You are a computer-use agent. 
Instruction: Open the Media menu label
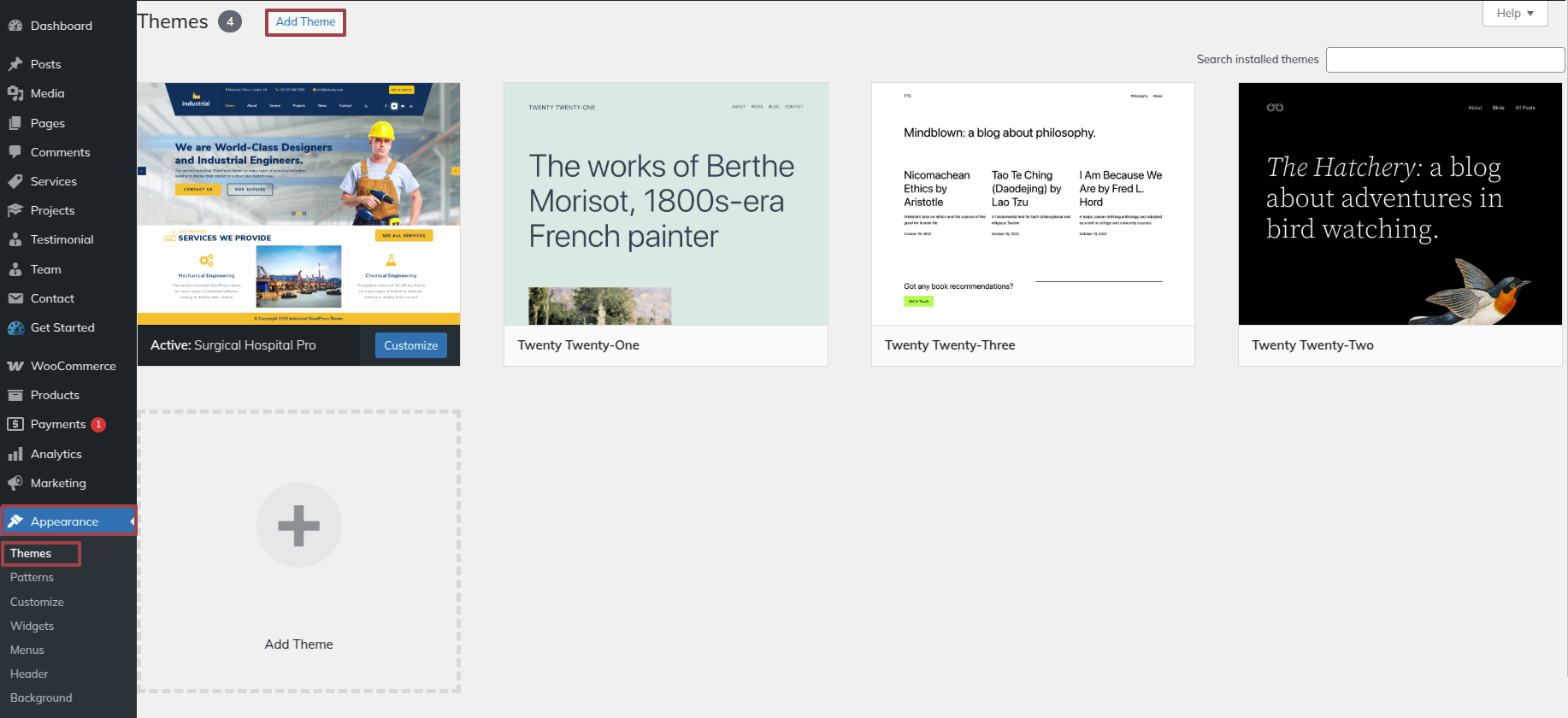point(48,93)
